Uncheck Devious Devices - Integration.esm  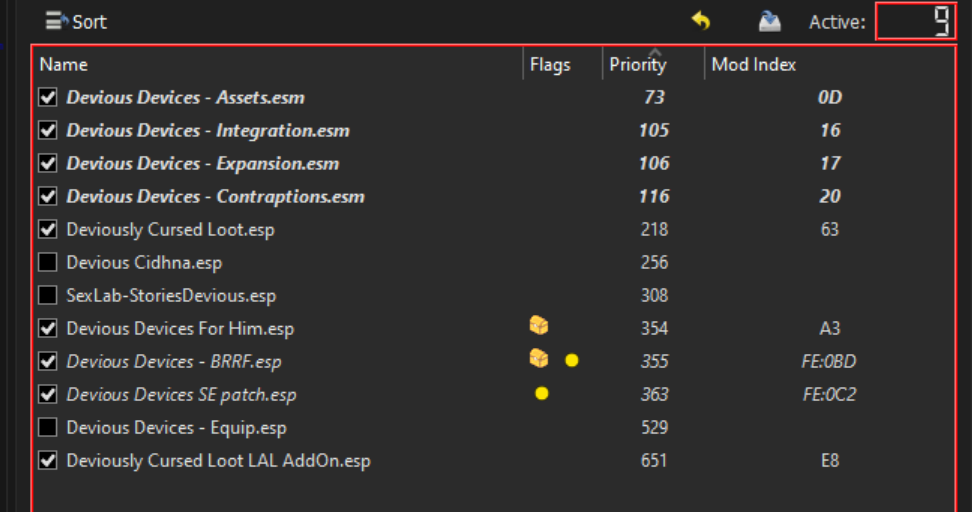(48, 130)
